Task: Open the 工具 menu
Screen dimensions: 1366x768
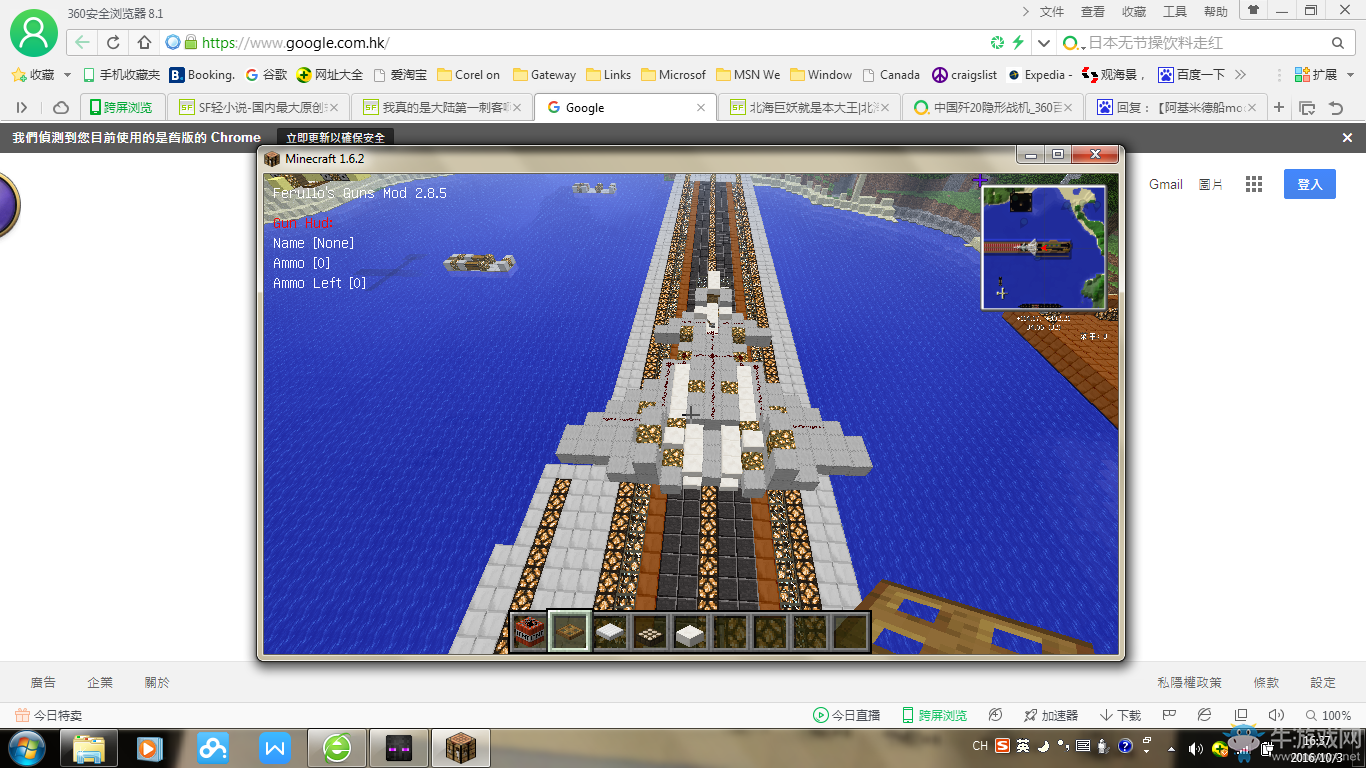Action: pyautogui.click(x=1175, y=12)
